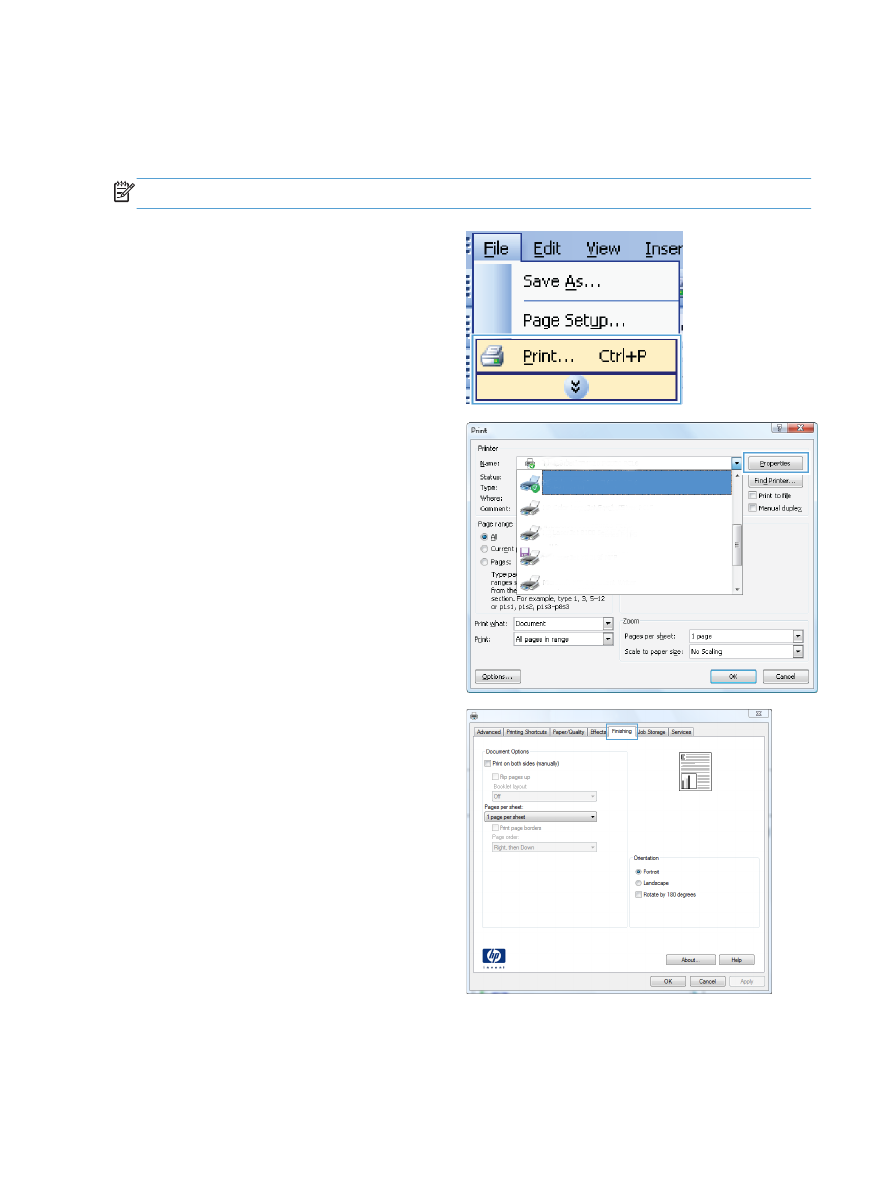The width and height of the screenshot is (893, 1188).
Task: Open the View menu
Action: [x=603, y=249]
